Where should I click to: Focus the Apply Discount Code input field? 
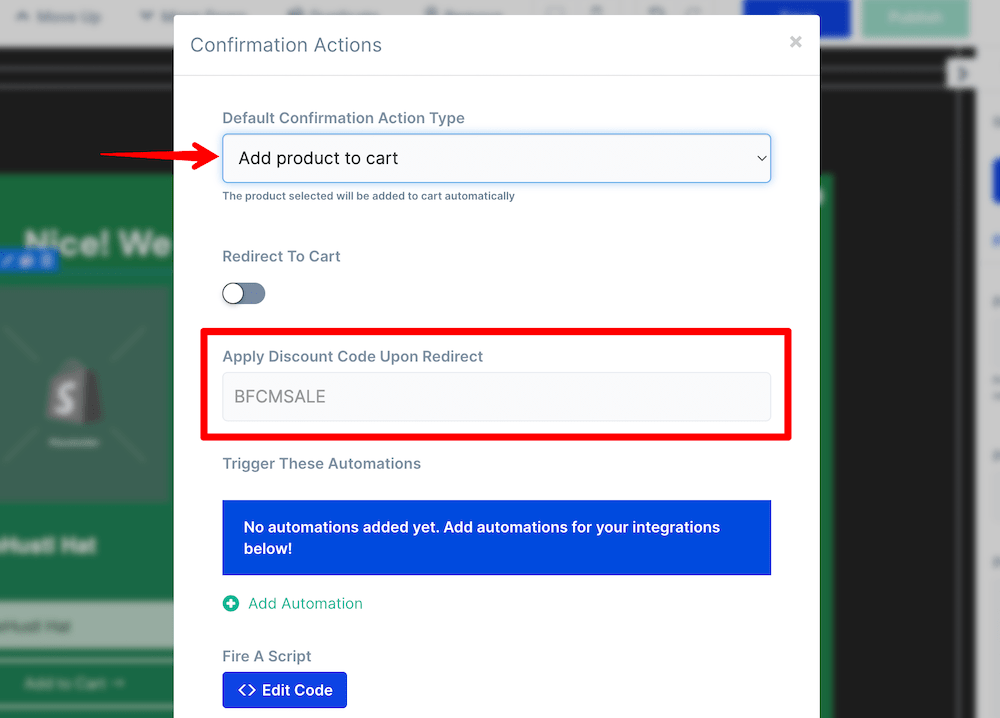coord(496,397)
